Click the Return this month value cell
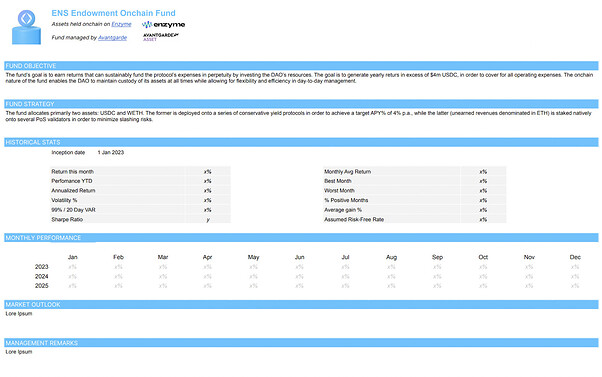602x377 pixels. [208, 172]
